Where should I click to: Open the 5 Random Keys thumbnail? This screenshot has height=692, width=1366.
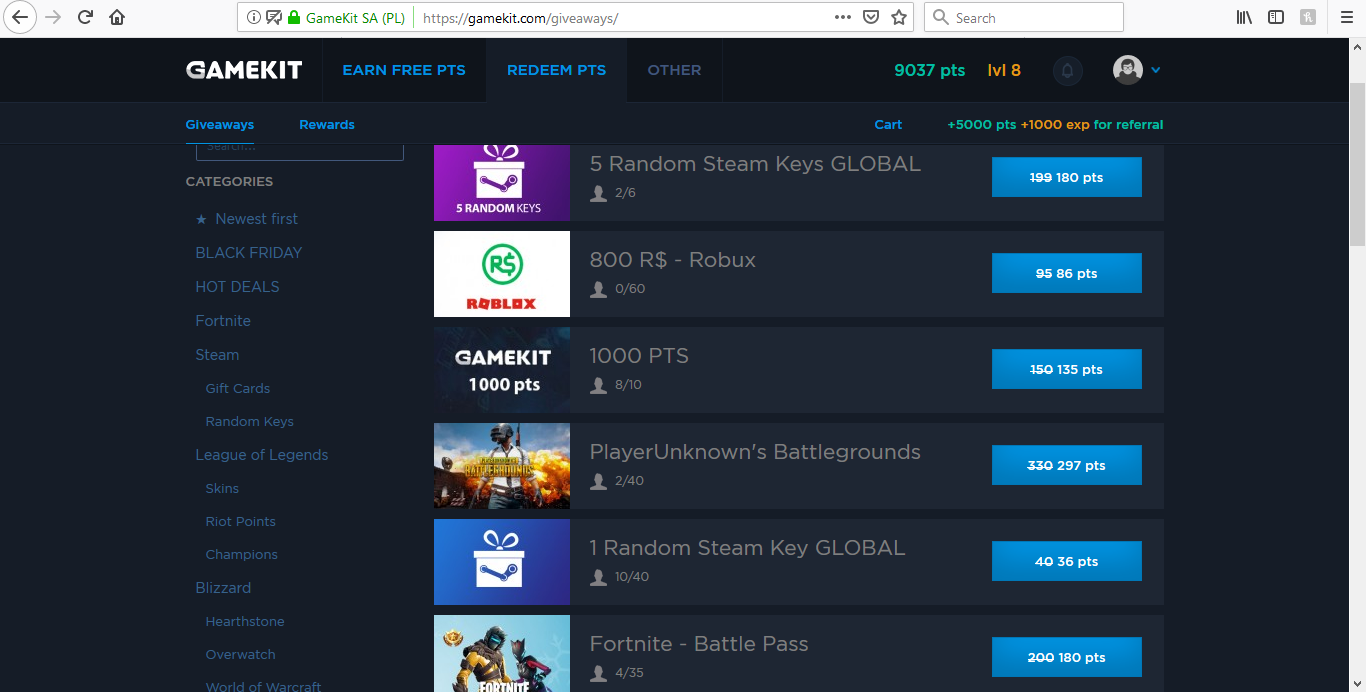coord(502,183)
